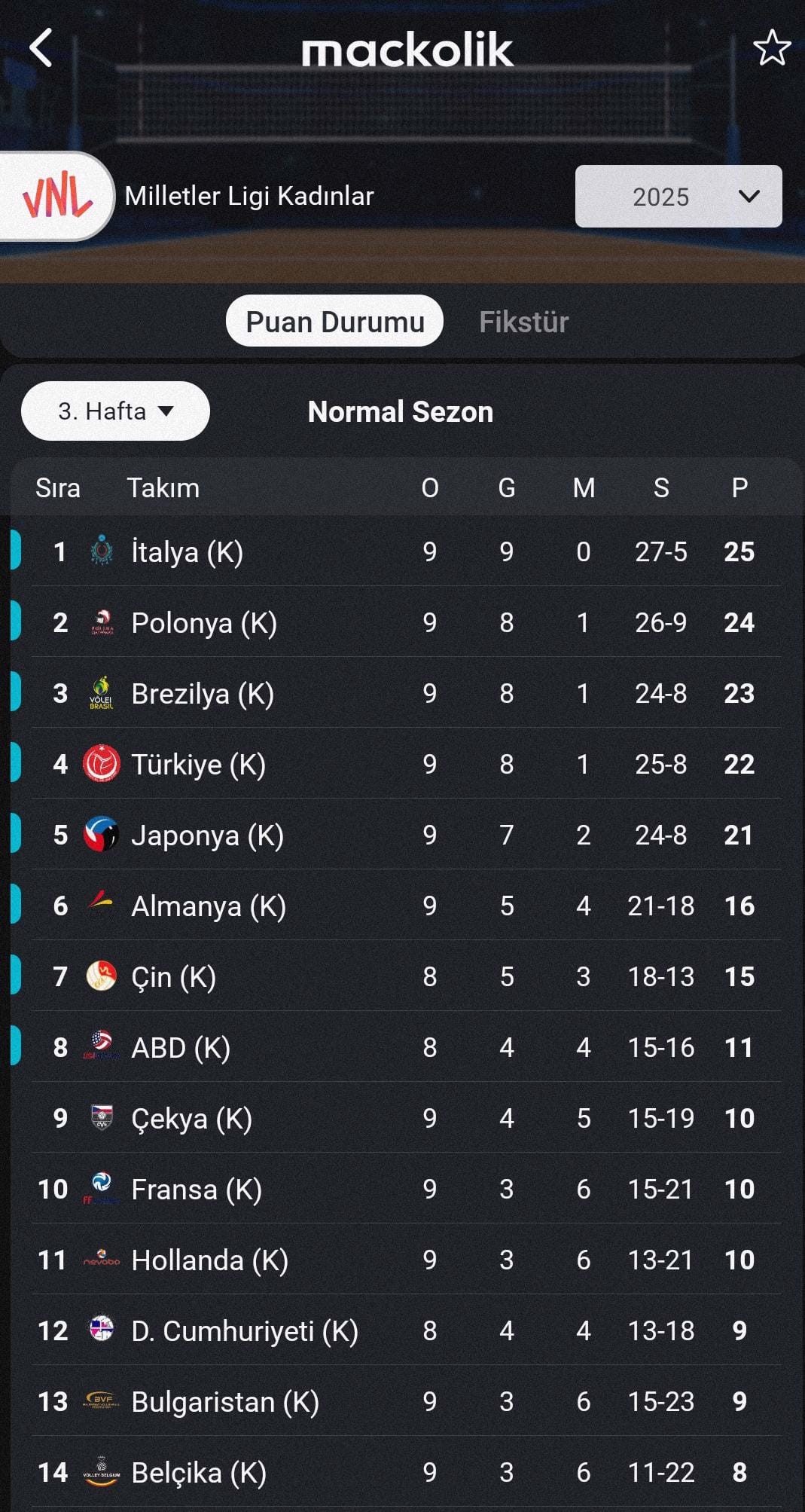The image size is (805, 1512).
Task: Switch to the Fikstür tab
Action: (x=524, y=322)
